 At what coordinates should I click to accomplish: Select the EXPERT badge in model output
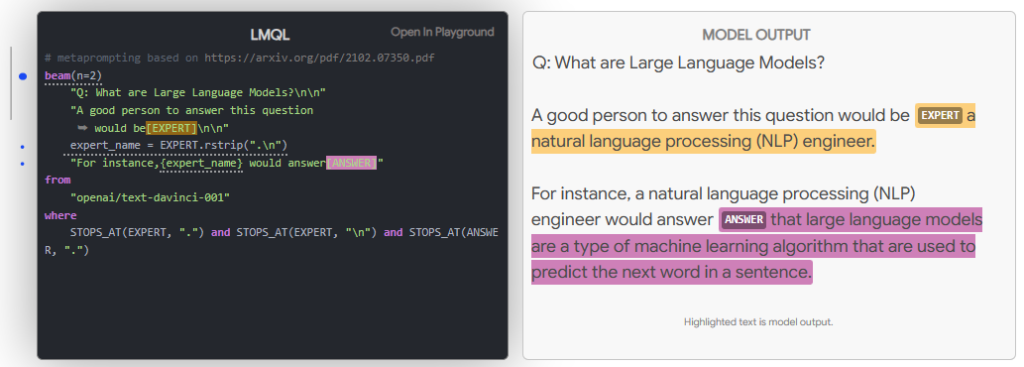pyautogui.click(x=939, y=116)
